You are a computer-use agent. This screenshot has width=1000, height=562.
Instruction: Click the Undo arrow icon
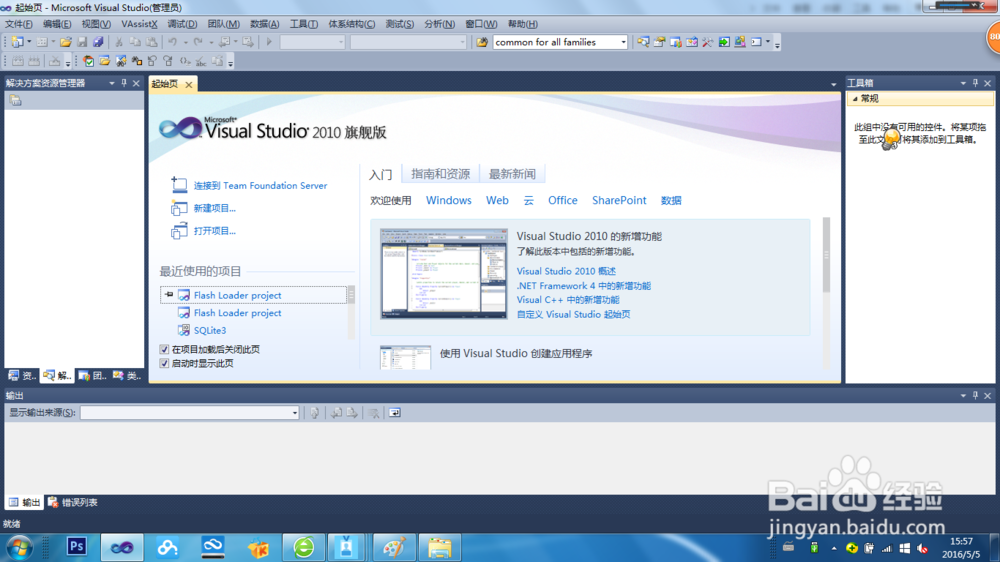click(173, 42)
